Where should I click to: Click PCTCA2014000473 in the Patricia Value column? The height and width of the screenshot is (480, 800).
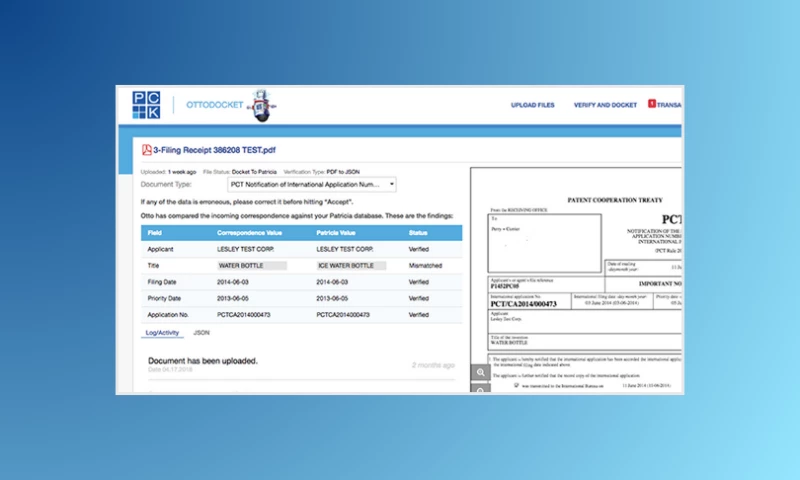[x=343, y=315]
